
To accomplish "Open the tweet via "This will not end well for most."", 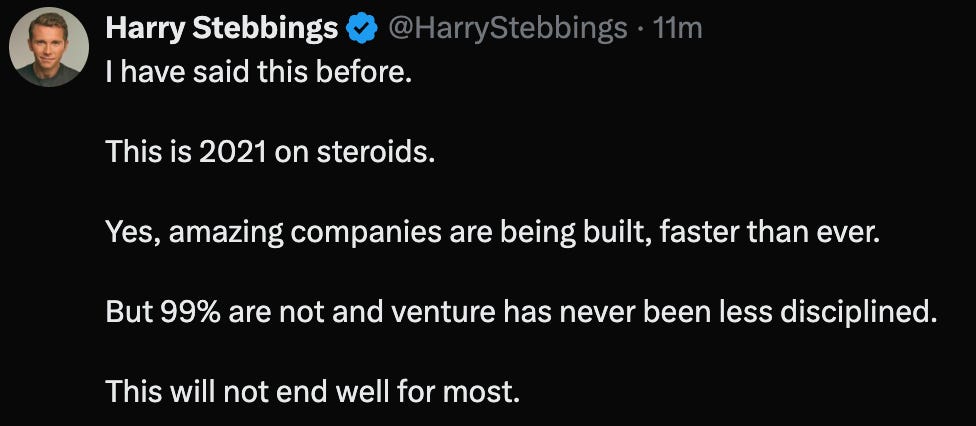I will click(312, 391).
